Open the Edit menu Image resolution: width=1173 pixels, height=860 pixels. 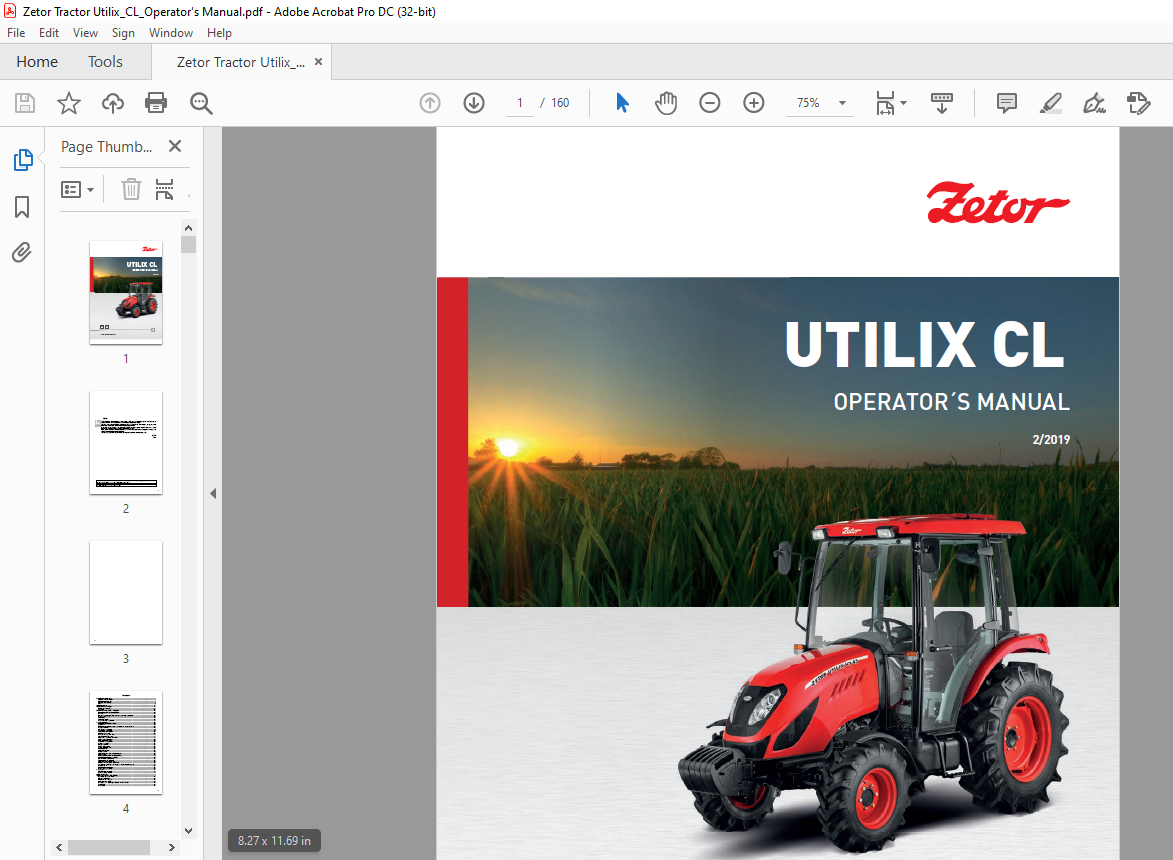click(x=49, y=33)
